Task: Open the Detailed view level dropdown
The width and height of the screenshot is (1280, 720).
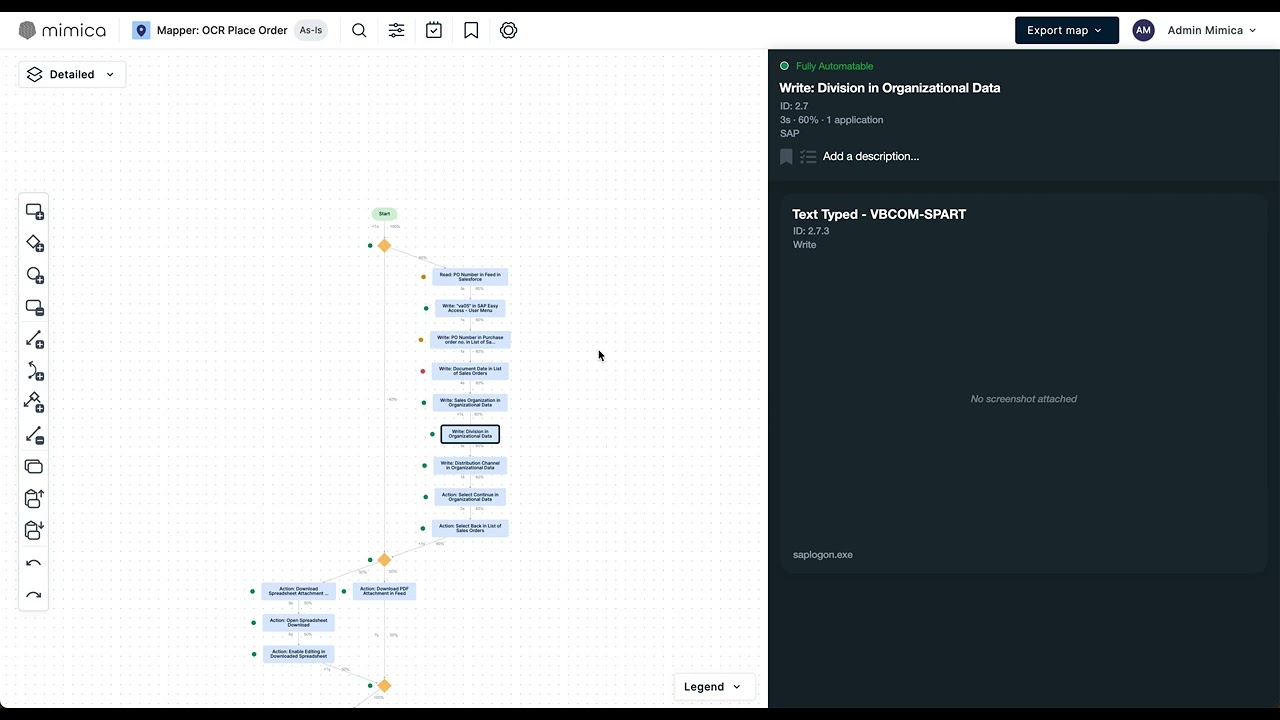Action: point(72,74)
